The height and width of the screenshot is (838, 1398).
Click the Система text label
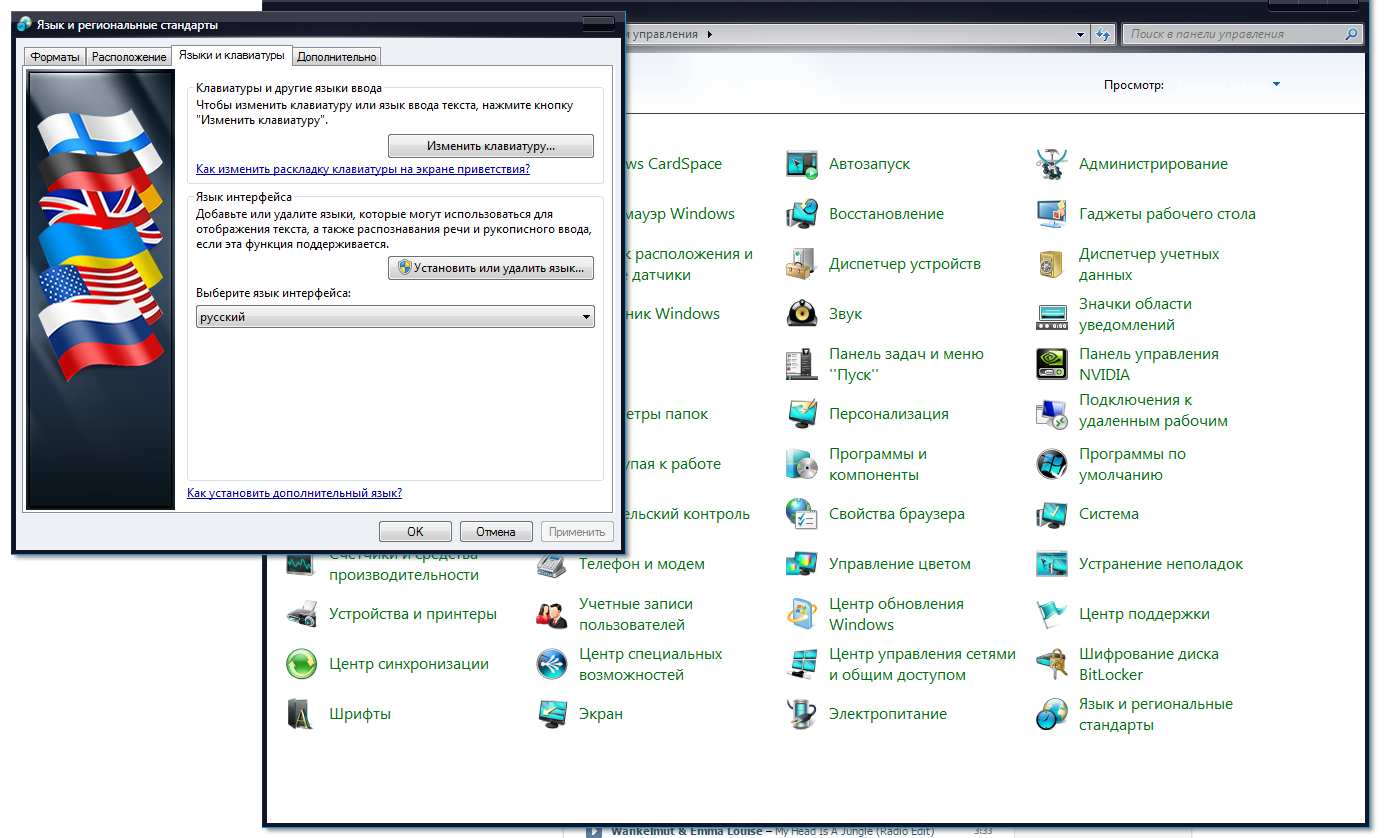tap(1109, 514)
